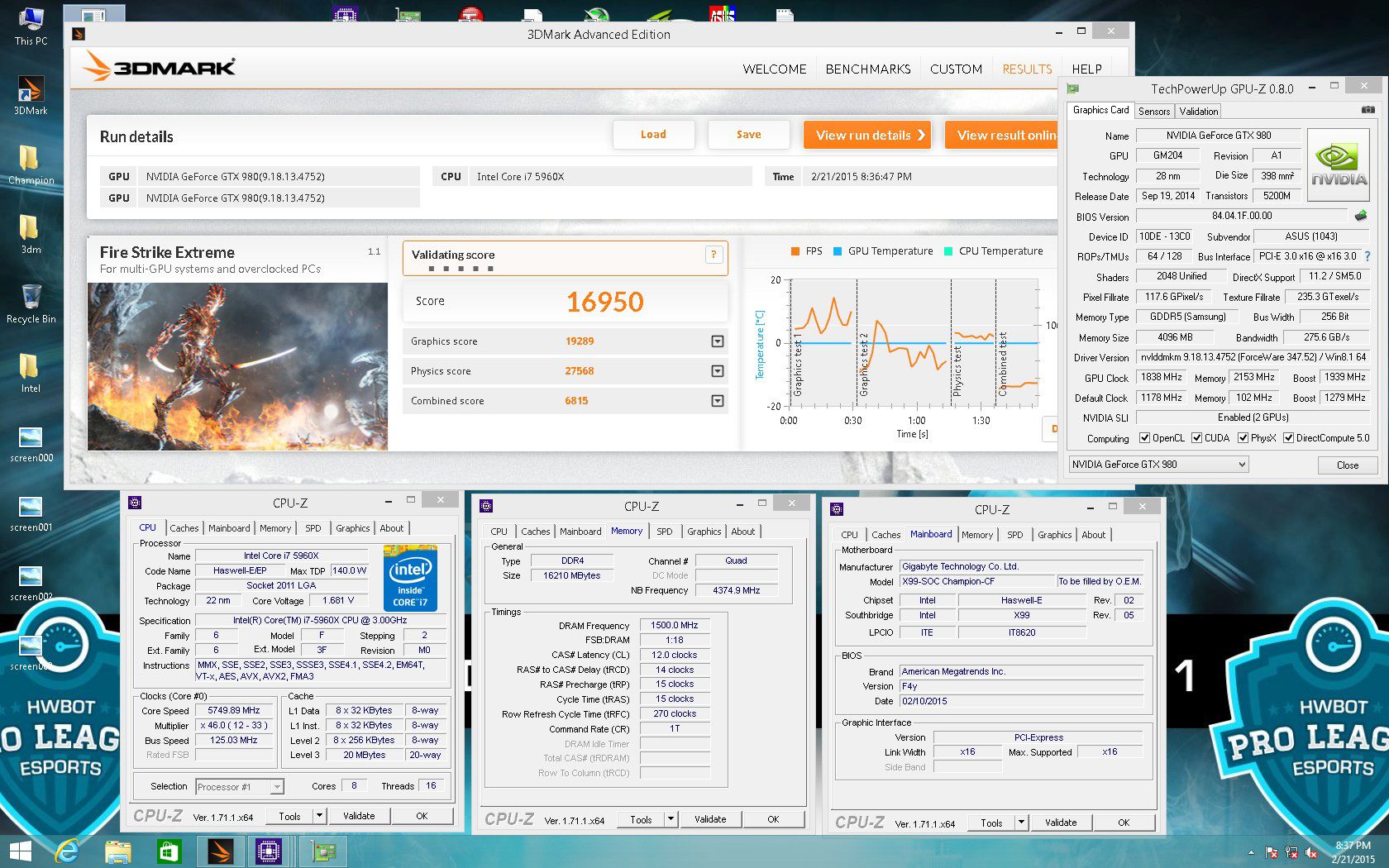Click the Tools button in the first CPU-Z window
Viewport: 1389px width, 868px height.
289,816
